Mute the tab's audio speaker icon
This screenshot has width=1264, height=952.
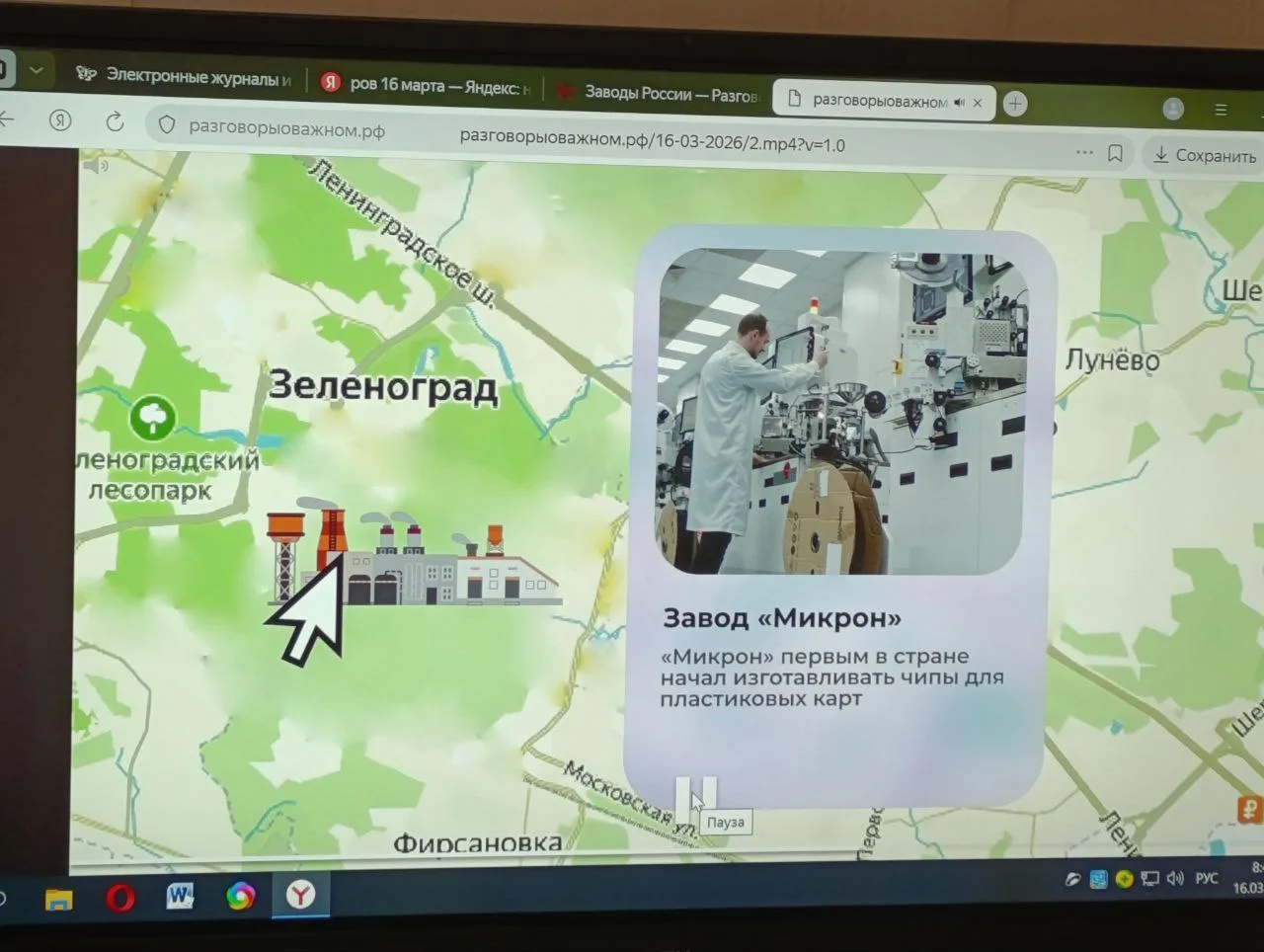[960, 102]
